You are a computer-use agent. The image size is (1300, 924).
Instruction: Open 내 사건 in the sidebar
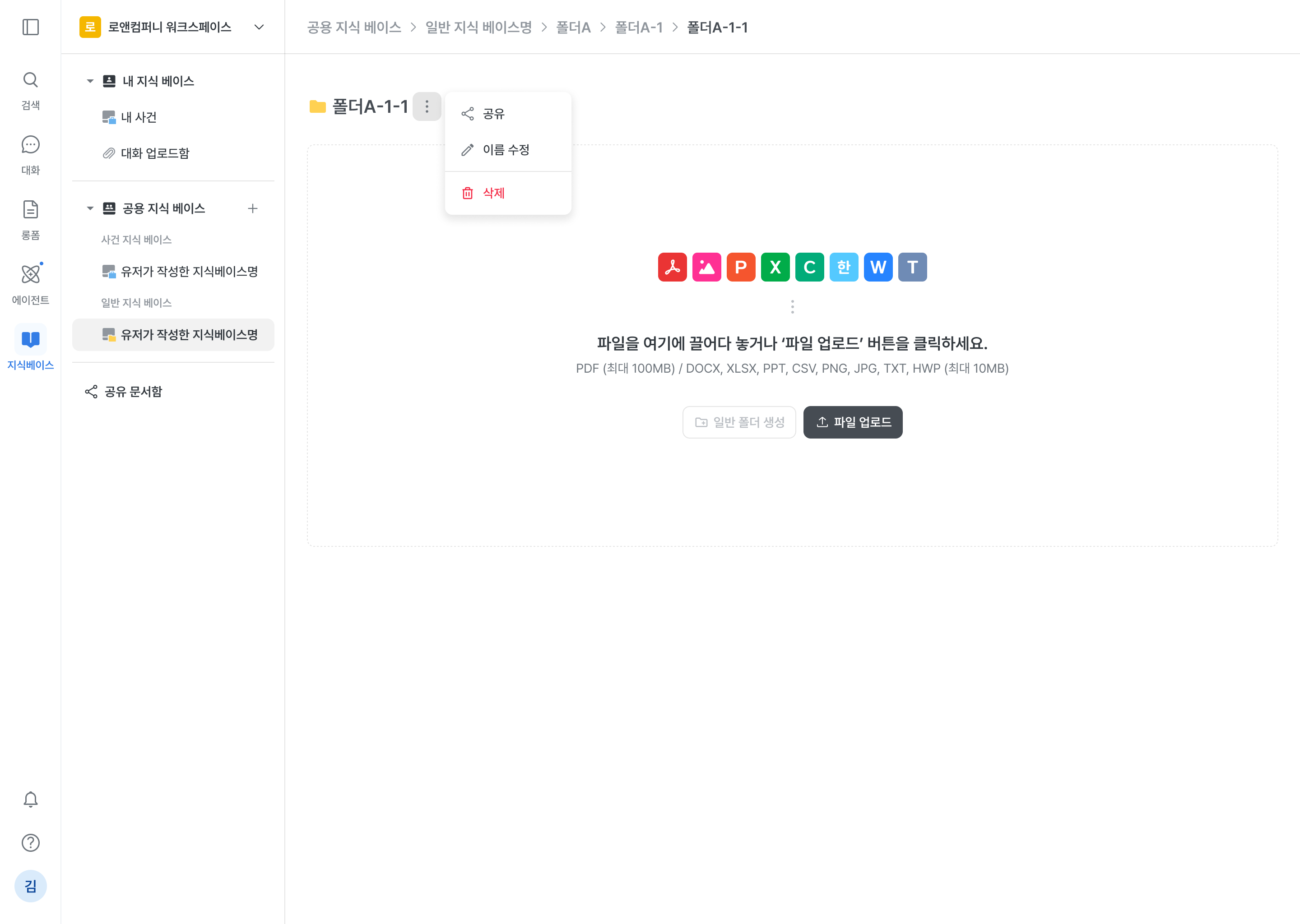pos(173,117)
